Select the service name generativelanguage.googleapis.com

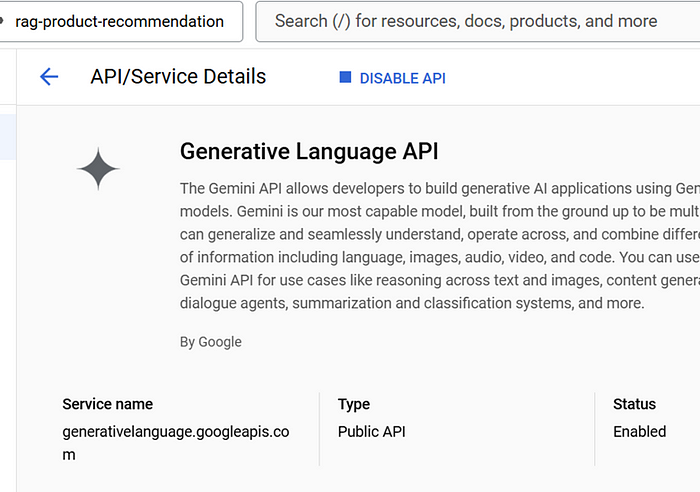(176, 443)
